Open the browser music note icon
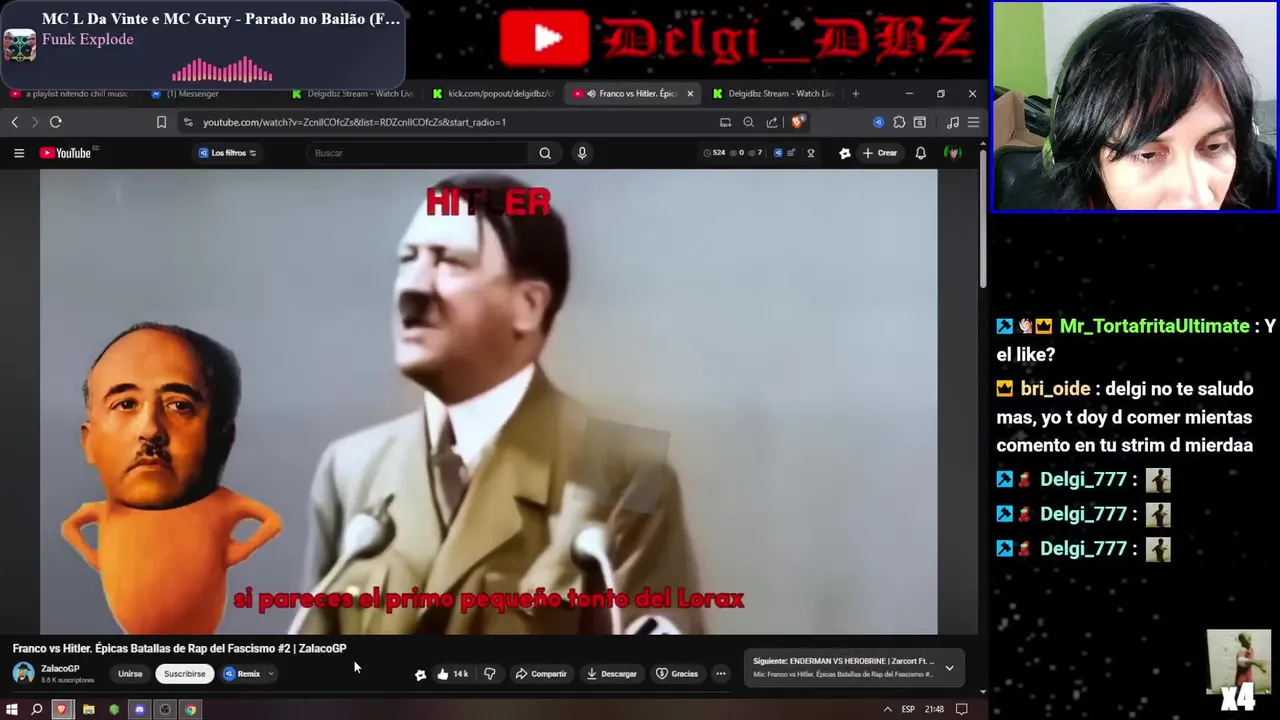This screenshot has height=720, width=1280. pos(952,122)
